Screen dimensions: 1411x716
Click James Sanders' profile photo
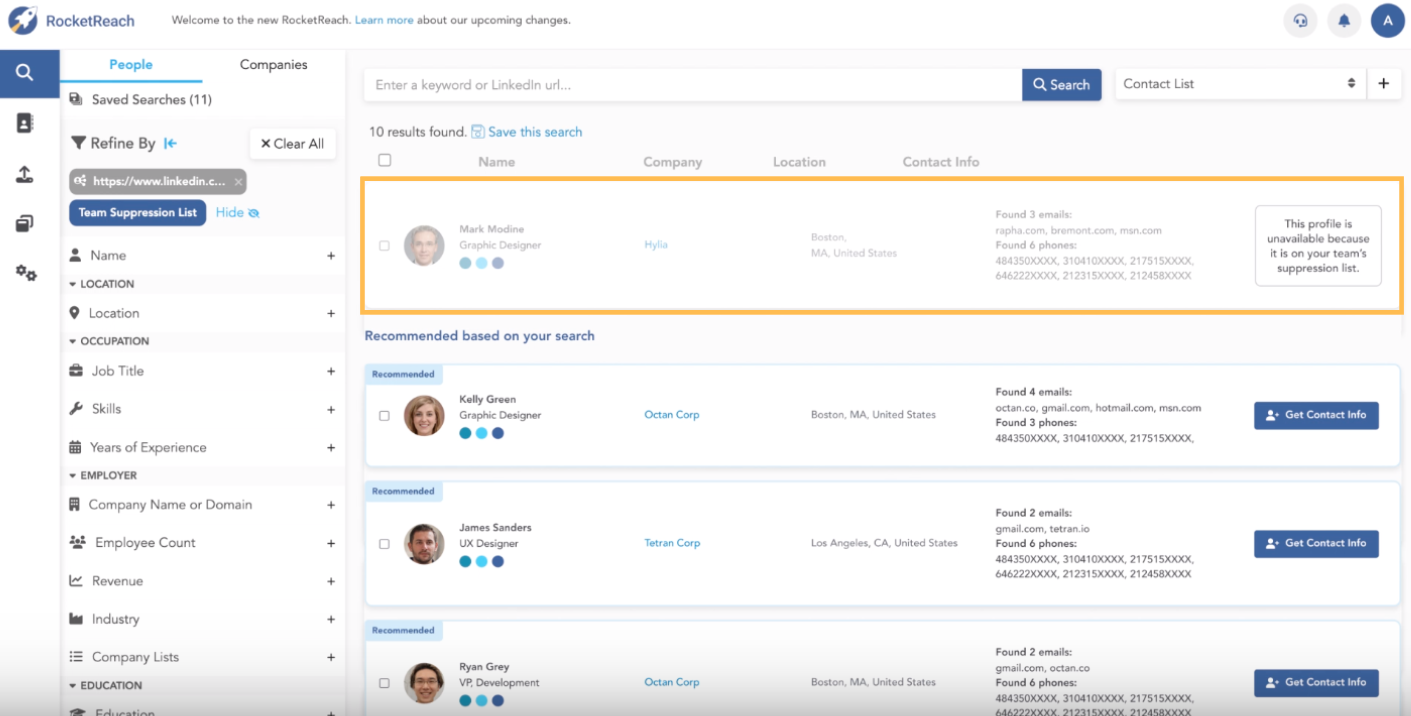pos(424,544)
